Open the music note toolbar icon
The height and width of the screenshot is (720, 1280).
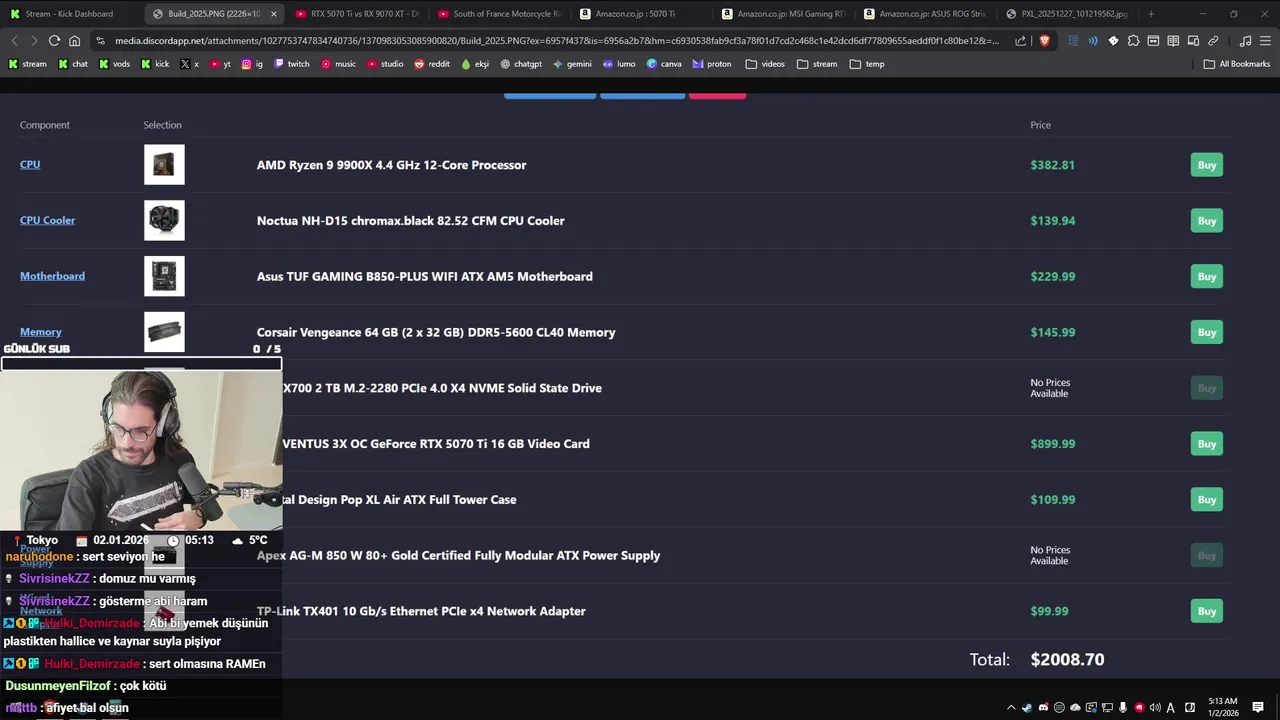(1245, 41)
